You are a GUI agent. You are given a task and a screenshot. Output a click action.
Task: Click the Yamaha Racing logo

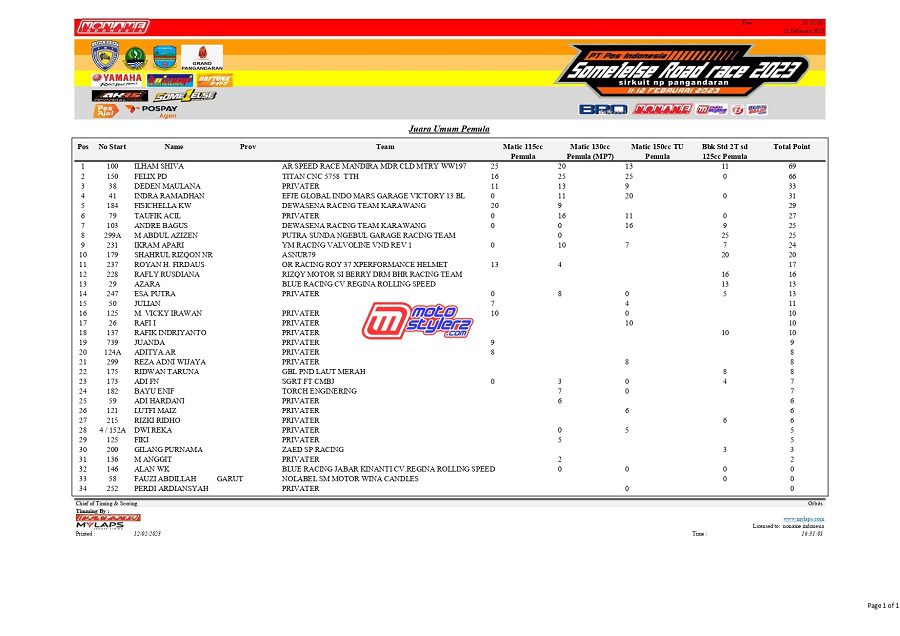pyautogui.click(x=117, y=79)
